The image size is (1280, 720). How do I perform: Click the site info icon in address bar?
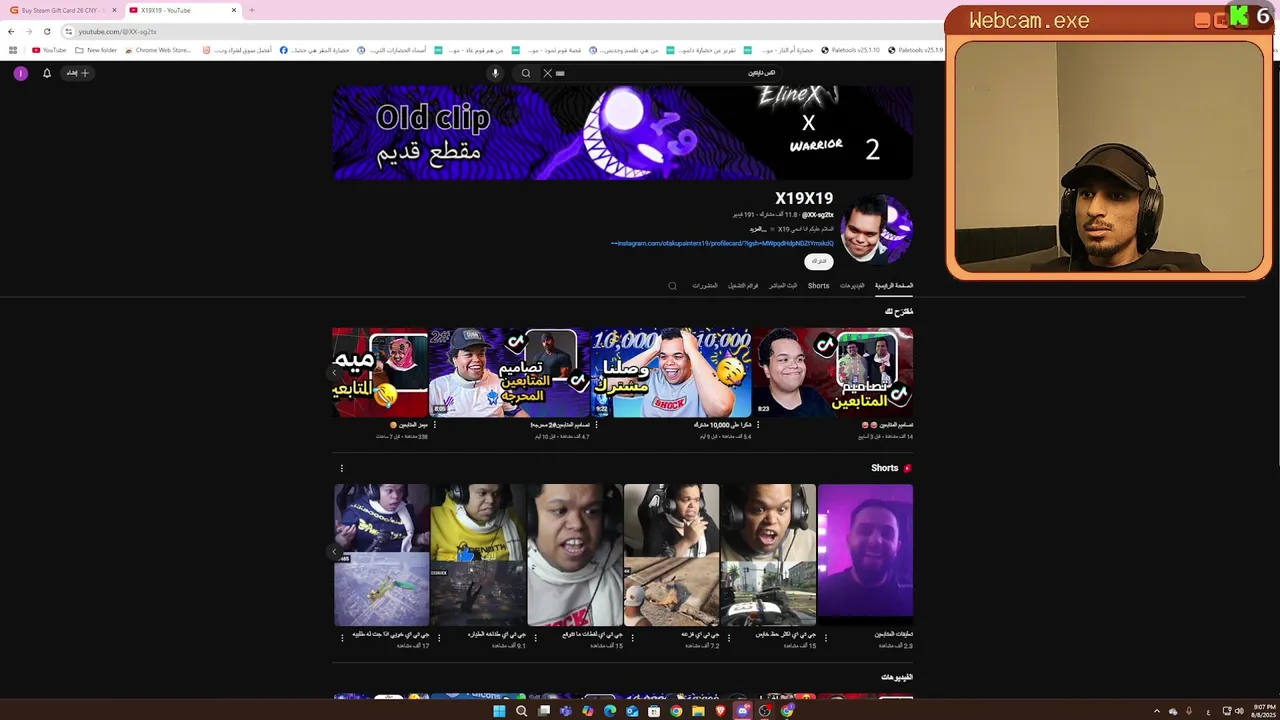pyautogui.click(x=68, y=31)
